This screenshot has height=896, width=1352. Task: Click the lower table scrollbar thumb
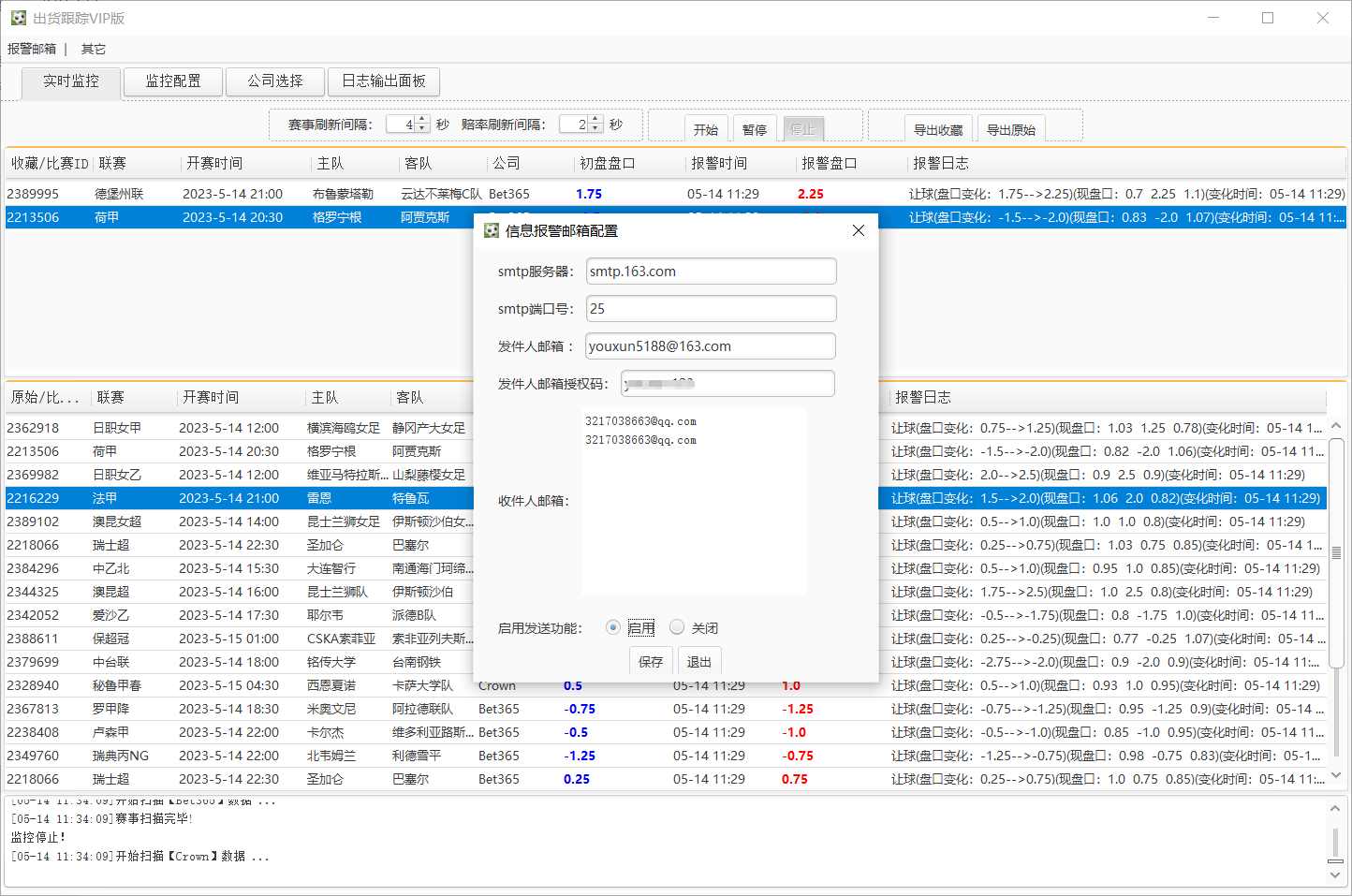[1336, 552]
